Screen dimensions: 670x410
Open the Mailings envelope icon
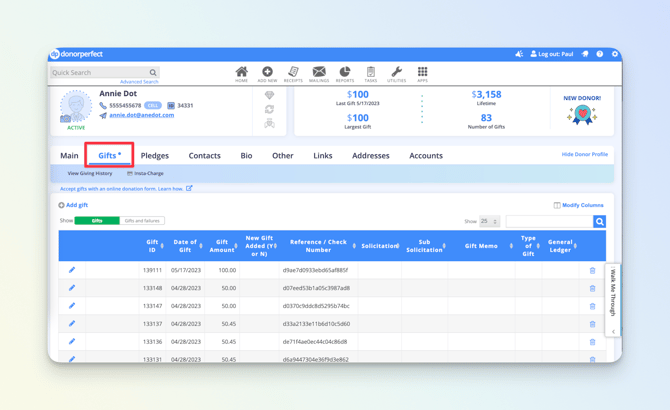pos(319,72)
